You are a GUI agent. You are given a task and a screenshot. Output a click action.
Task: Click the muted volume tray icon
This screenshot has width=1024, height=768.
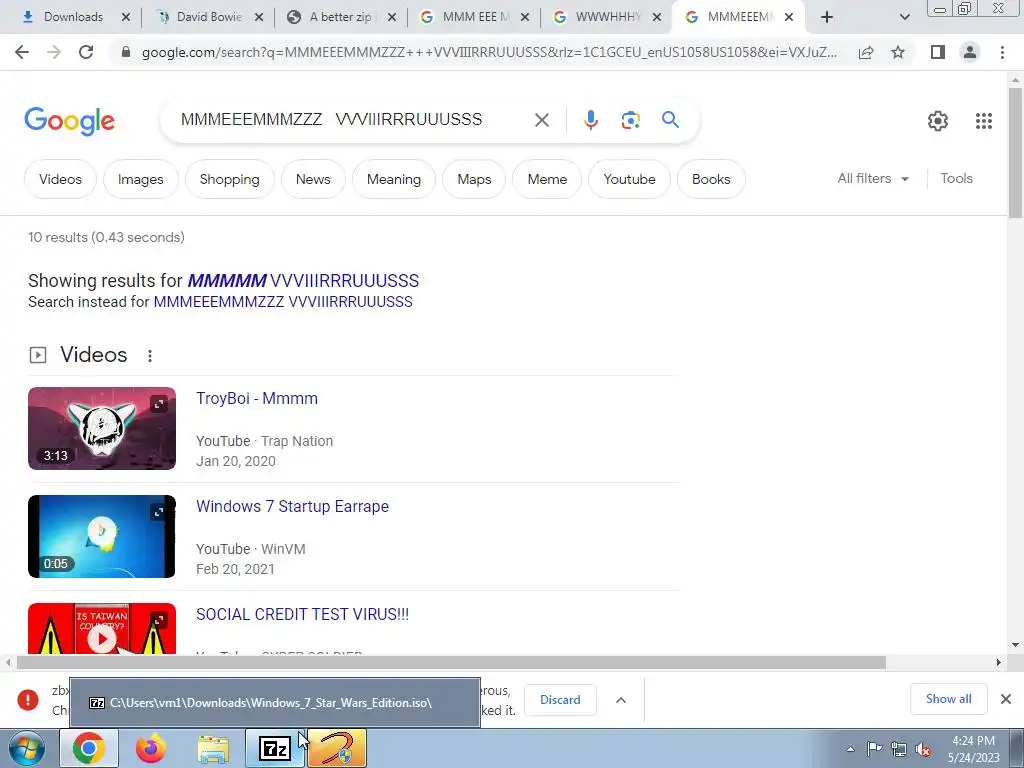923,749
